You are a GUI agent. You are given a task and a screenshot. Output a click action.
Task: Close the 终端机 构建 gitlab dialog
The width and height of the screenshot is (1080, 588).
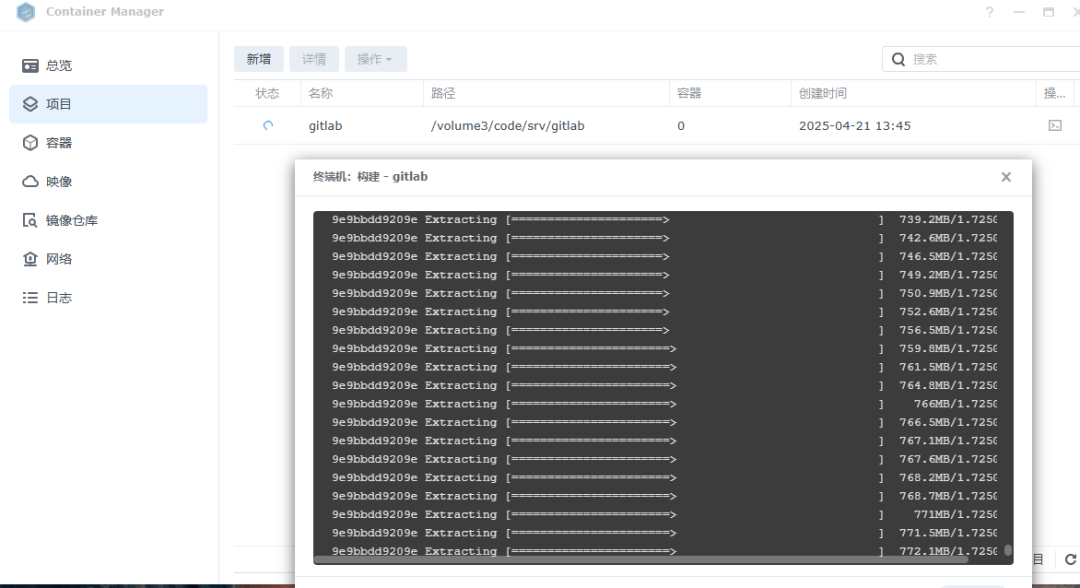pos(1006,177)
